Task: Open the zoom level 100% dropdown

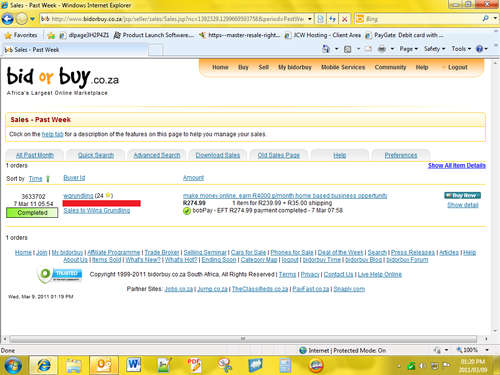Action: click(x=473, y=350)
